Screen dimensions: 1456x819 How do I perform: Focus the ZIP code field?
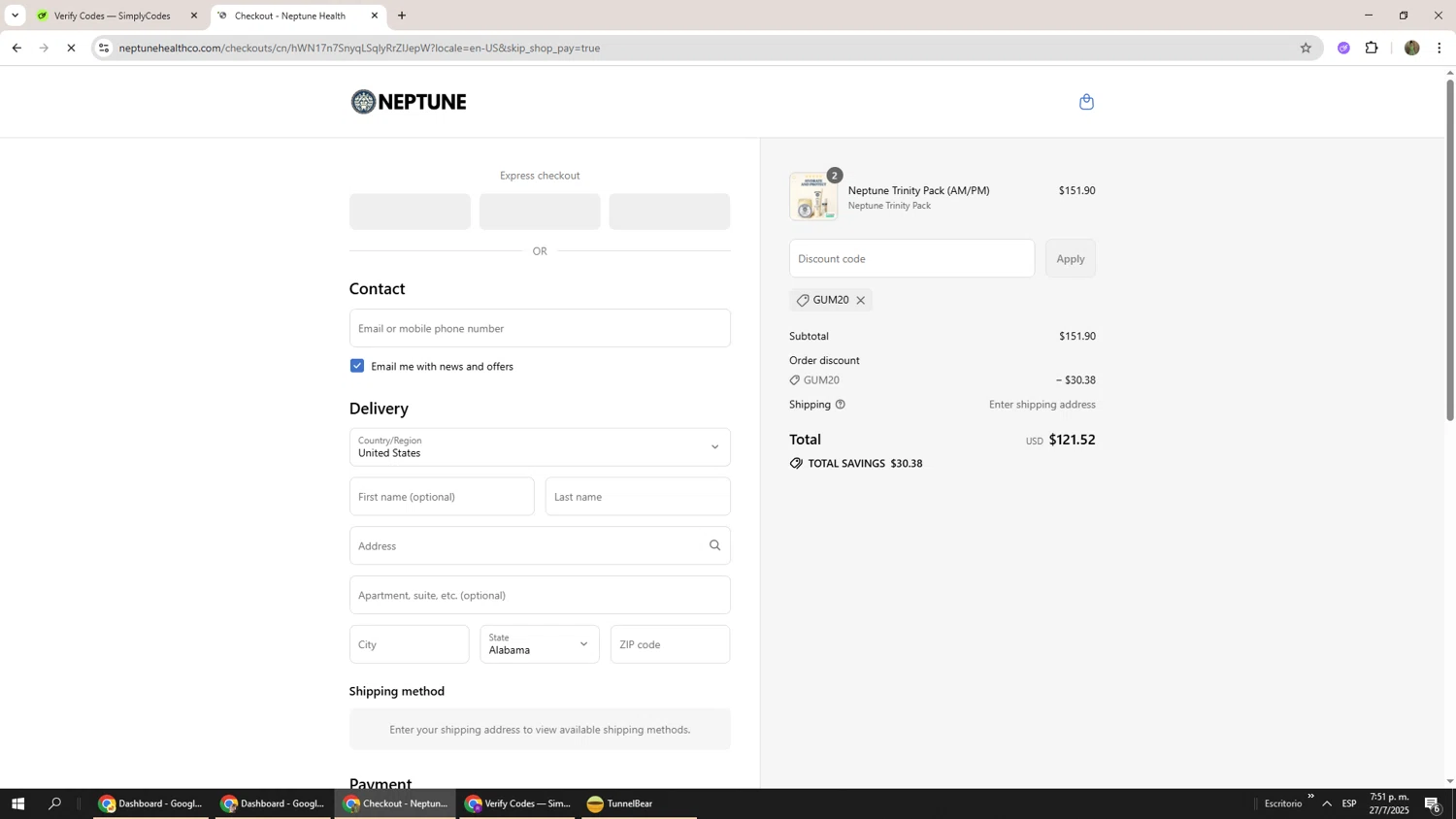[x=671, y=644]
